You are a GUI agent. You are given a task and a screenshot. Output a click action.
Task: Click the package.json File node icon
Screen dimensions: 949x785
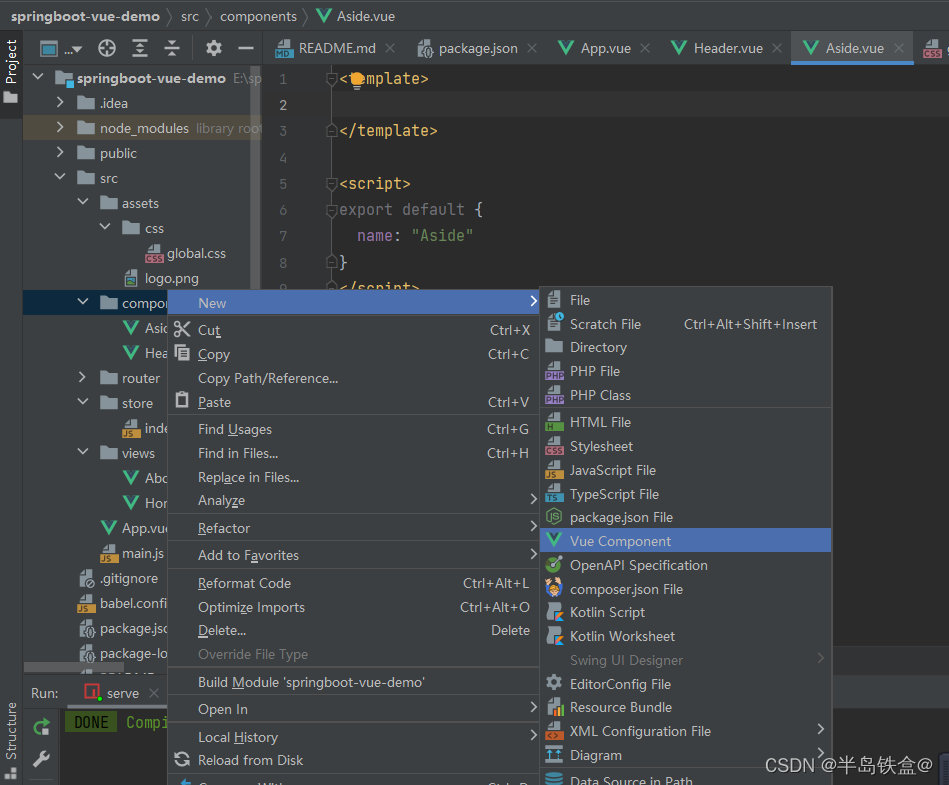click(554, 516)
